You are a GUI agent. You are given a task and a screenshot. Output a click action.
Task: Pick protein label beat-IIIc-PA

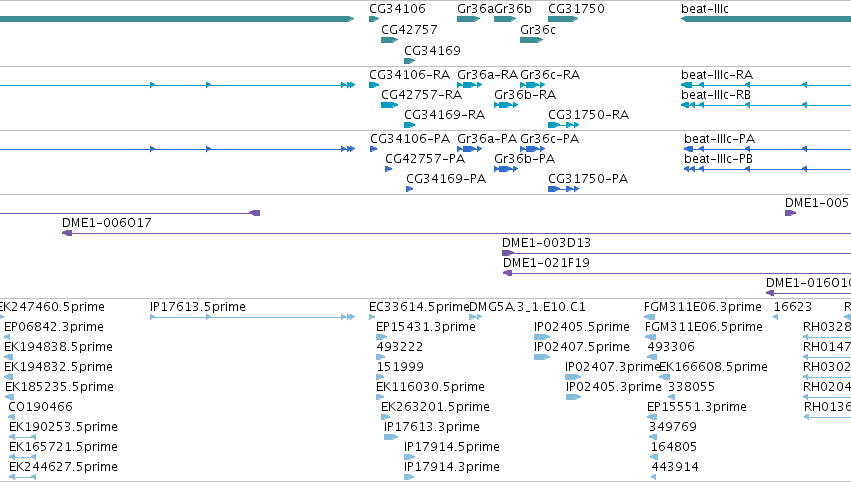720,138
